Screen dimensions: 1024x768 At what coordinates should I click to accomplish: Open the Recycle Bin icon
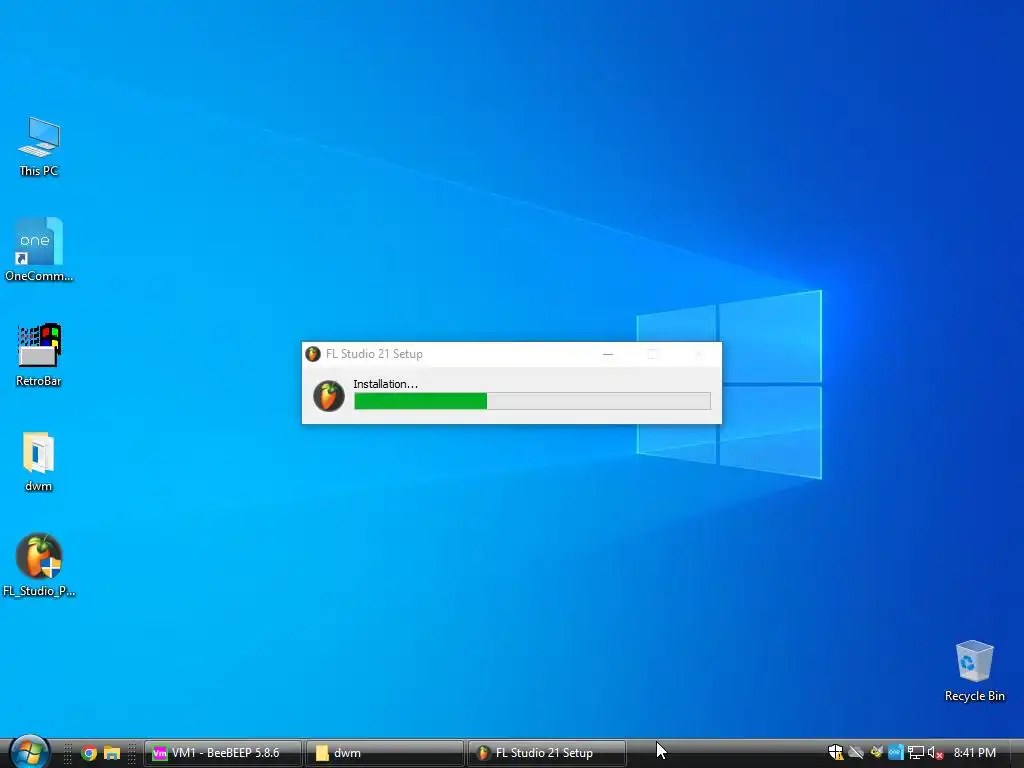[x=974, y=671]
